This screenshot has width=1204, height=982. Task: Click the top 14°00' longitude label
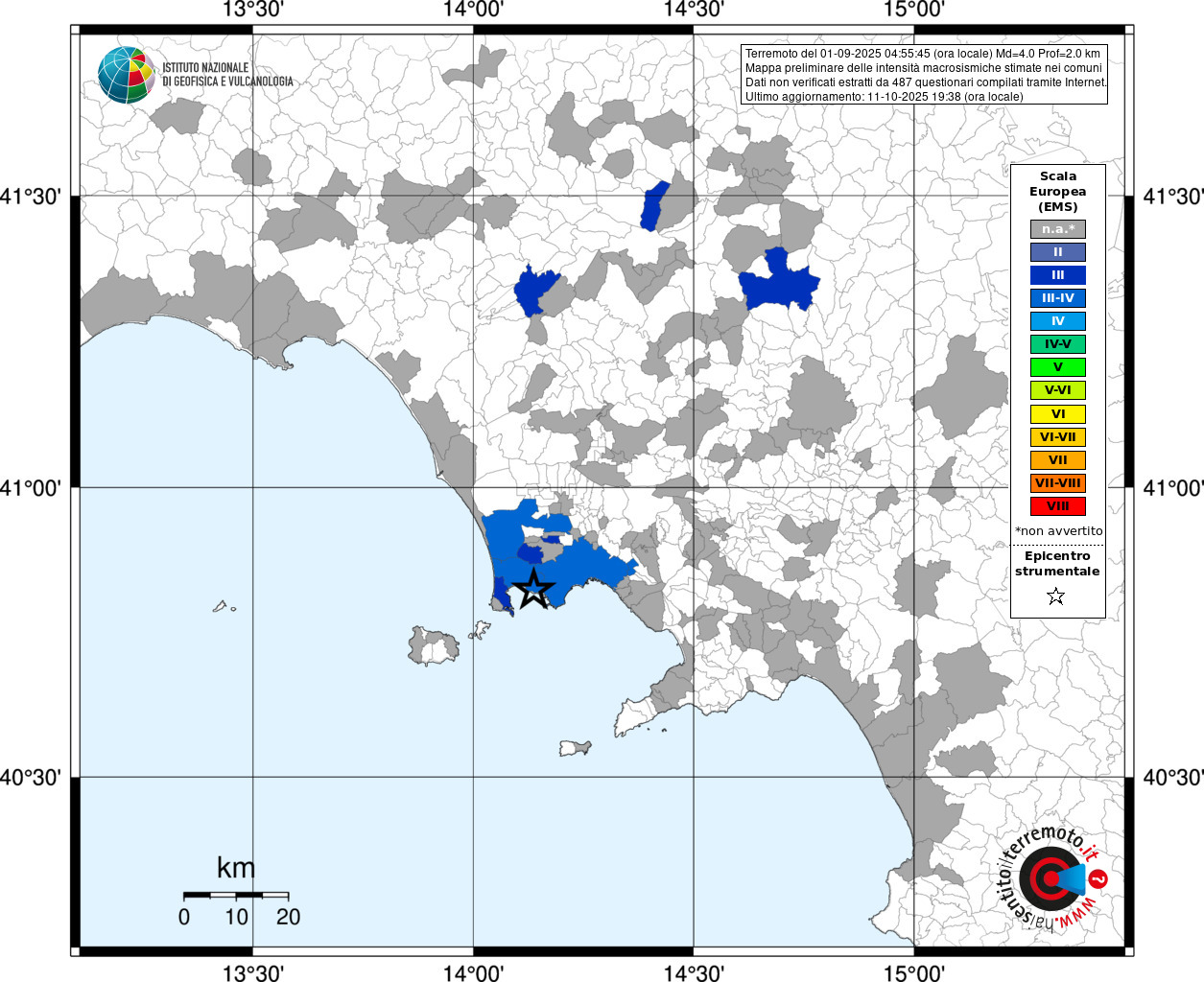tap(473, 10)
